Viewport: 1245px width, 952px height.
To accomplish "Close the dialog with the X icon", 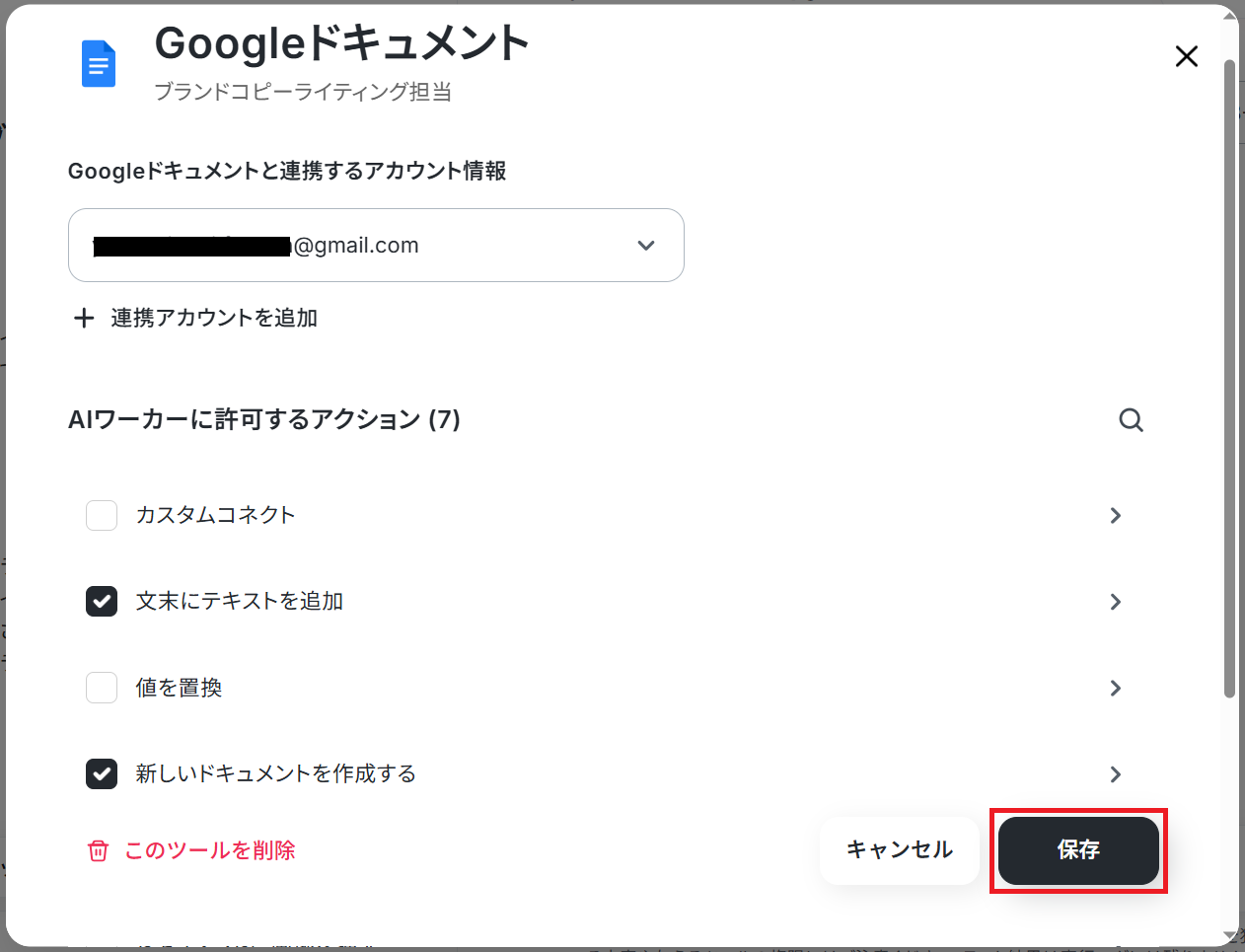I will 1187,56.
